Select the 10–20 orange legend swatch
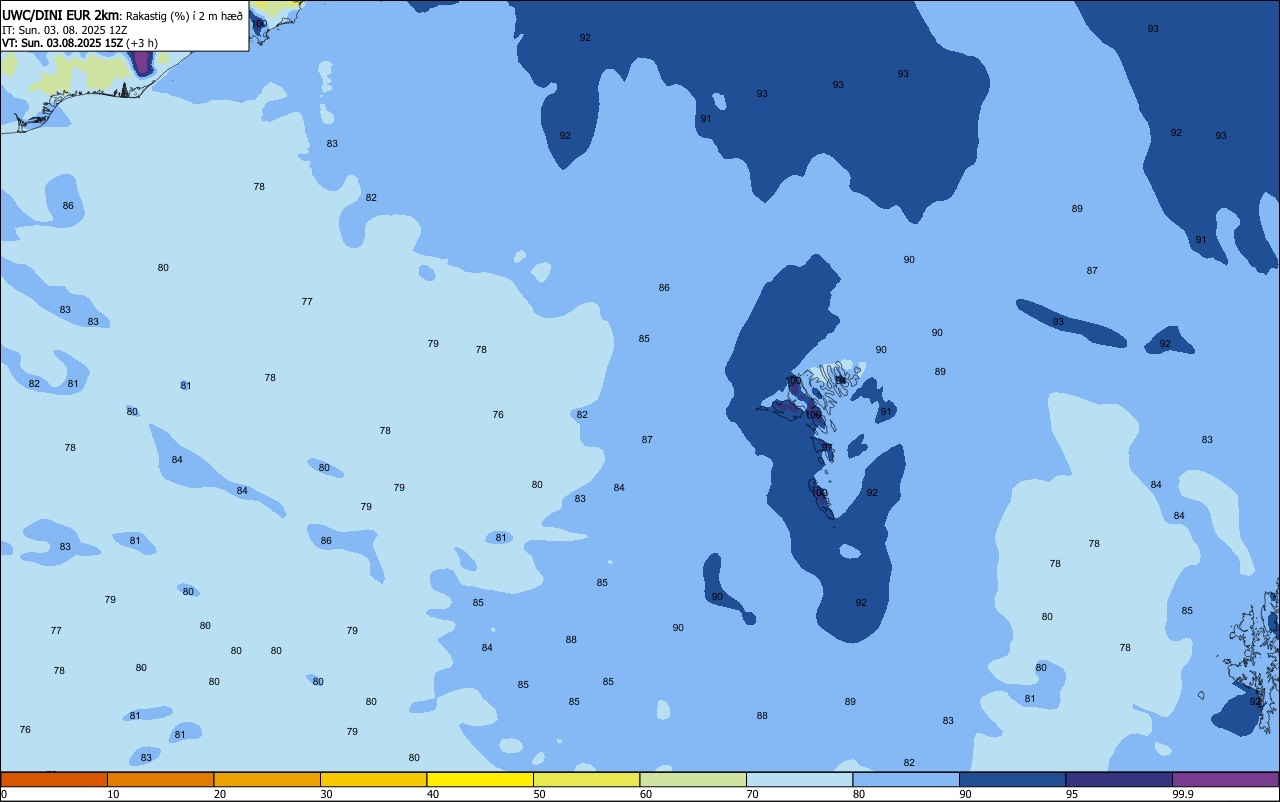This screenshot has height=802, width=1280. pyautogui.click(x=160, y=779)
